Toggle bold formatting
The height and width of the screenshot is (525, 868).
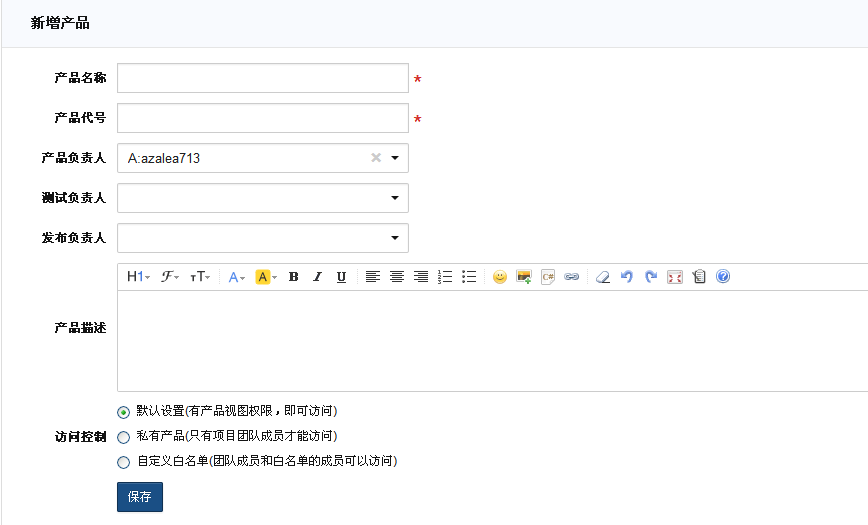[293, 276]
